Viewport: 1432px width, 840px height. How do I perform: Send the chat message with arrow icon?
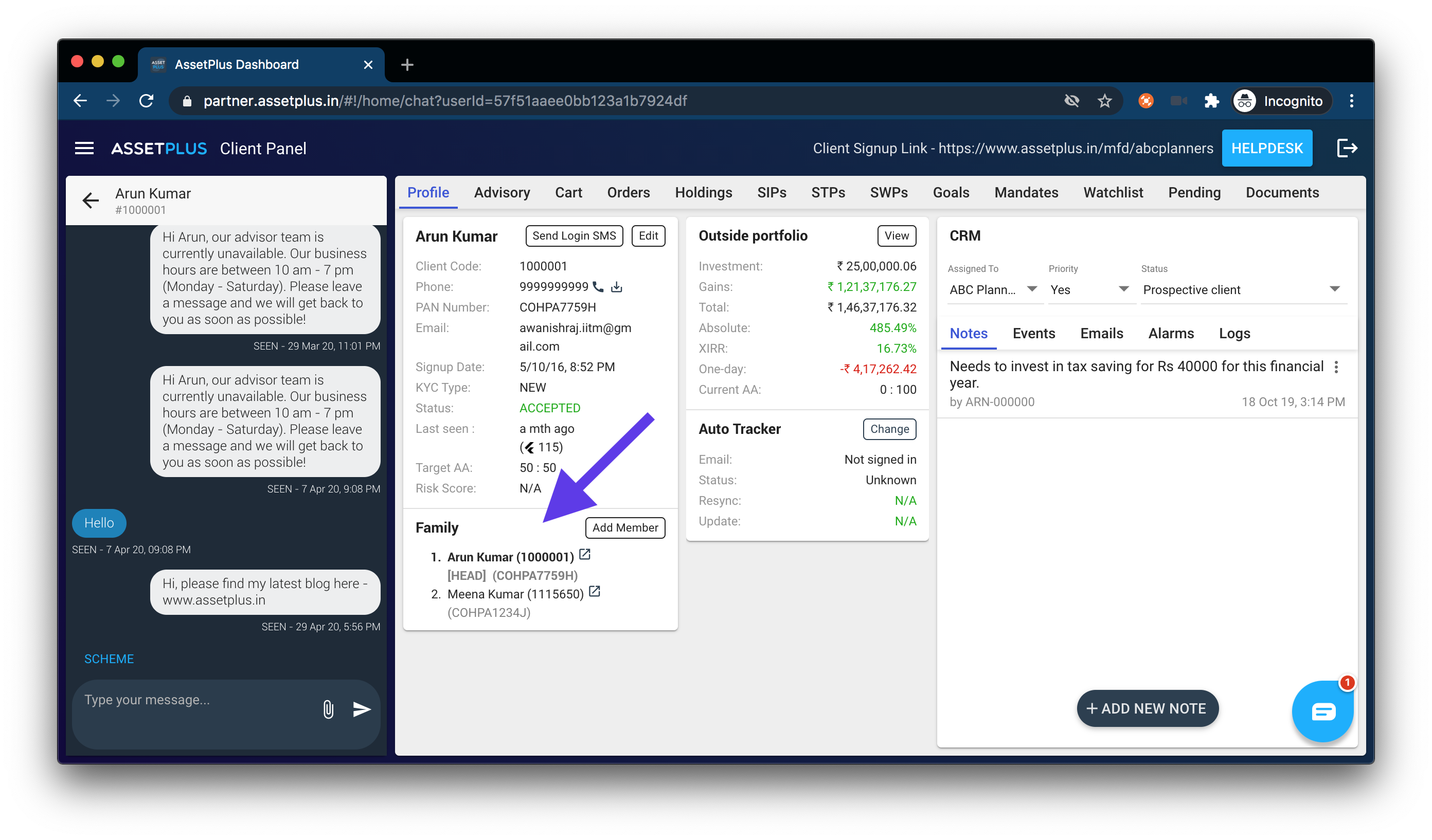(362, 709)
